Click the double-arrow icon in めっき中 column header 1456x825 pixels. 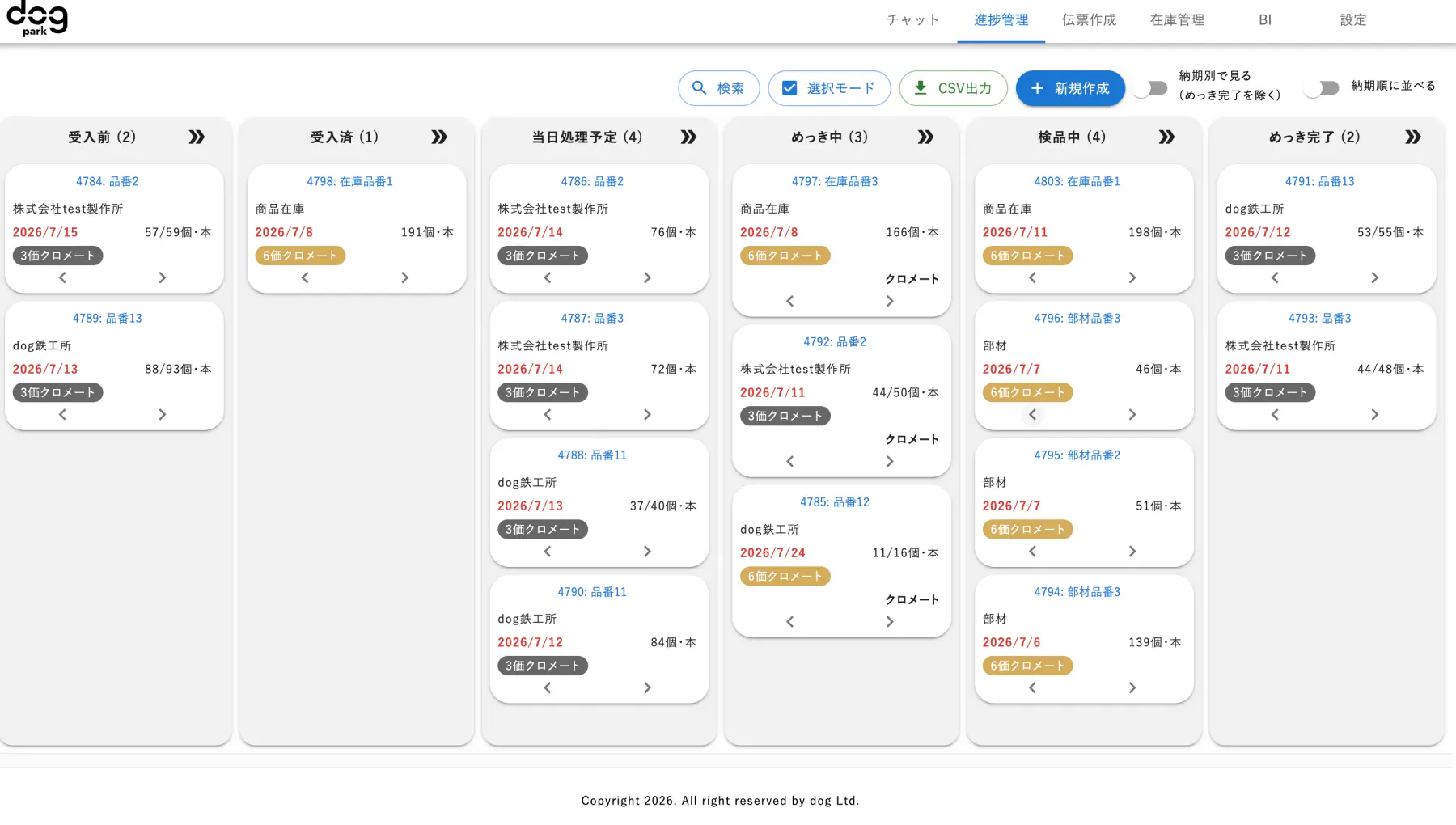click(x=925, y=137)
